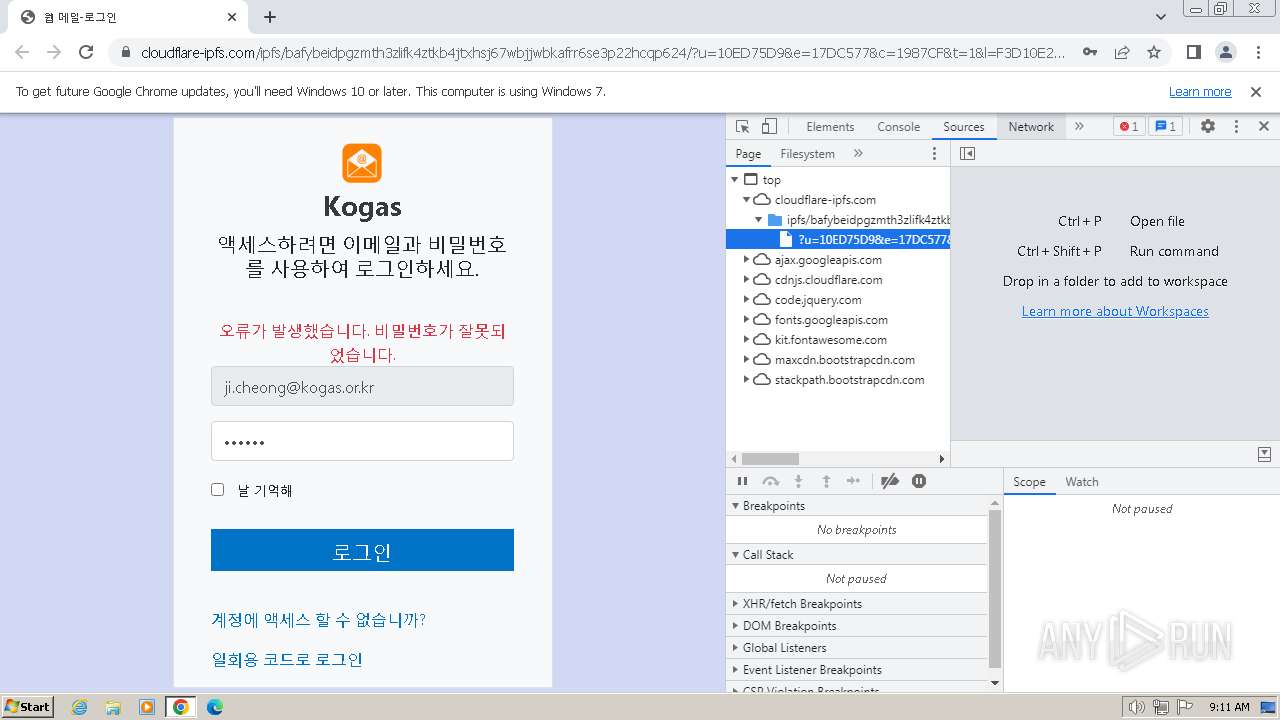Expand the cdnjs.cloudflare.com tree node

(x=746, y=280)
